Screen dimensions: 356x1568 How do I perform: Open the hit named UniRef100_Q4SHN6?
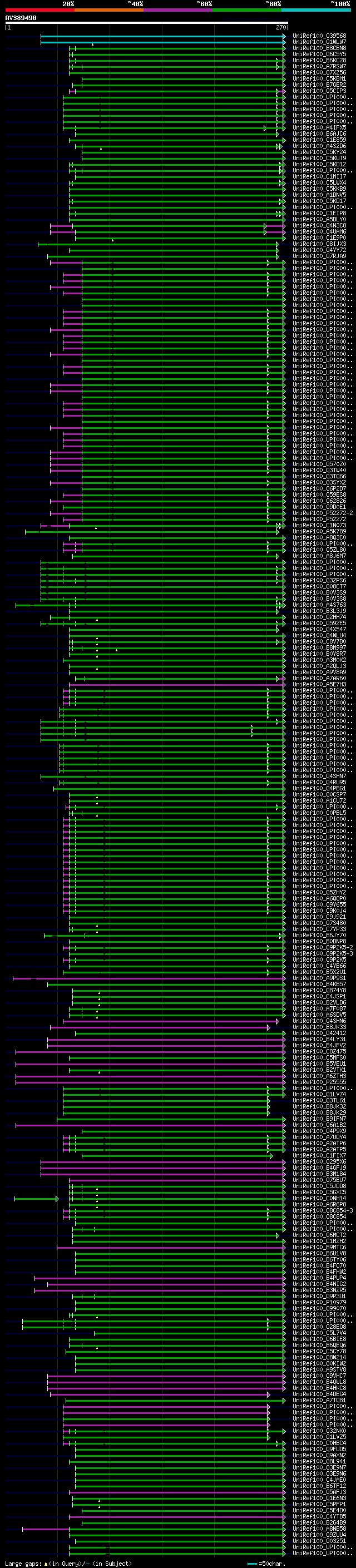tap(319, 1021)
